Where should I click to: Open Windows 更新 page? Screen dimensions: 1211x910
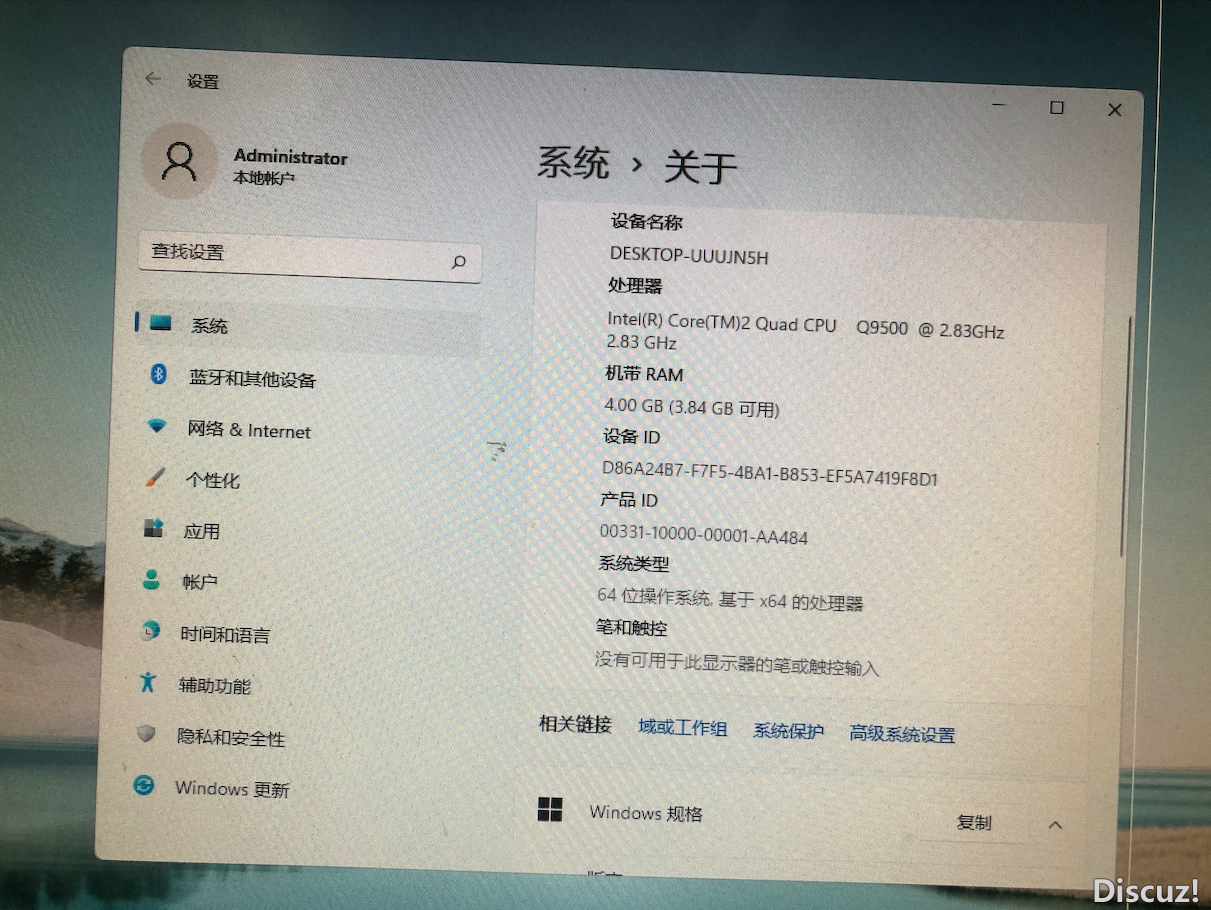coord(232,789)
